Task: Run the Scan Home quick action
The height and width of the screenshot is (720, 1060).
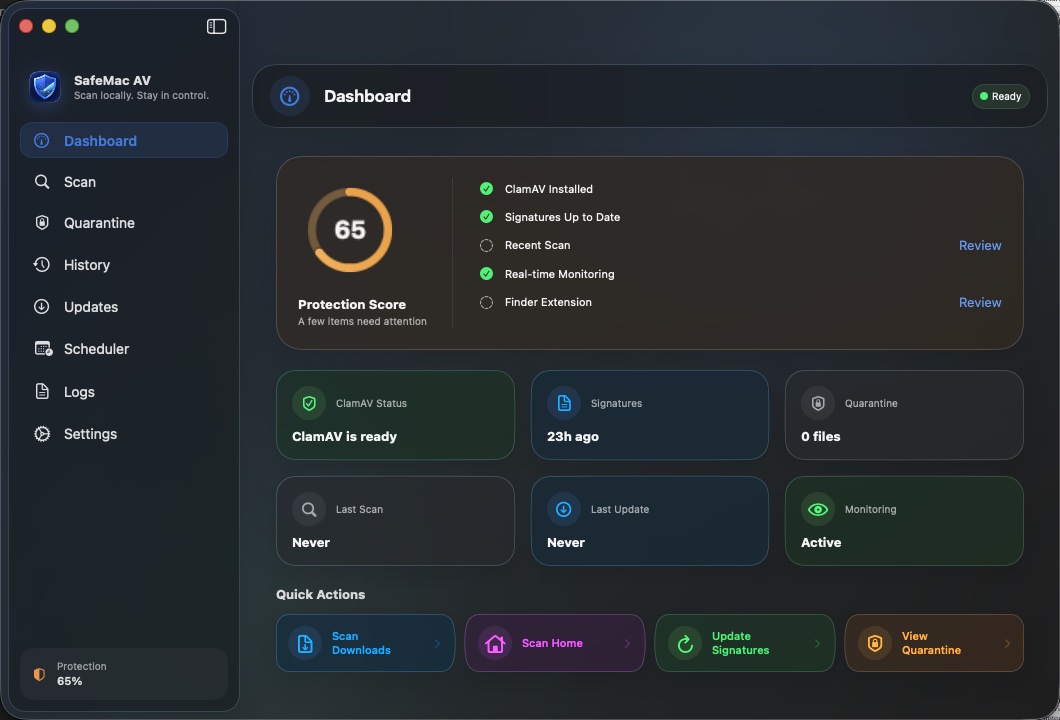Action: [x=554, y=643]
